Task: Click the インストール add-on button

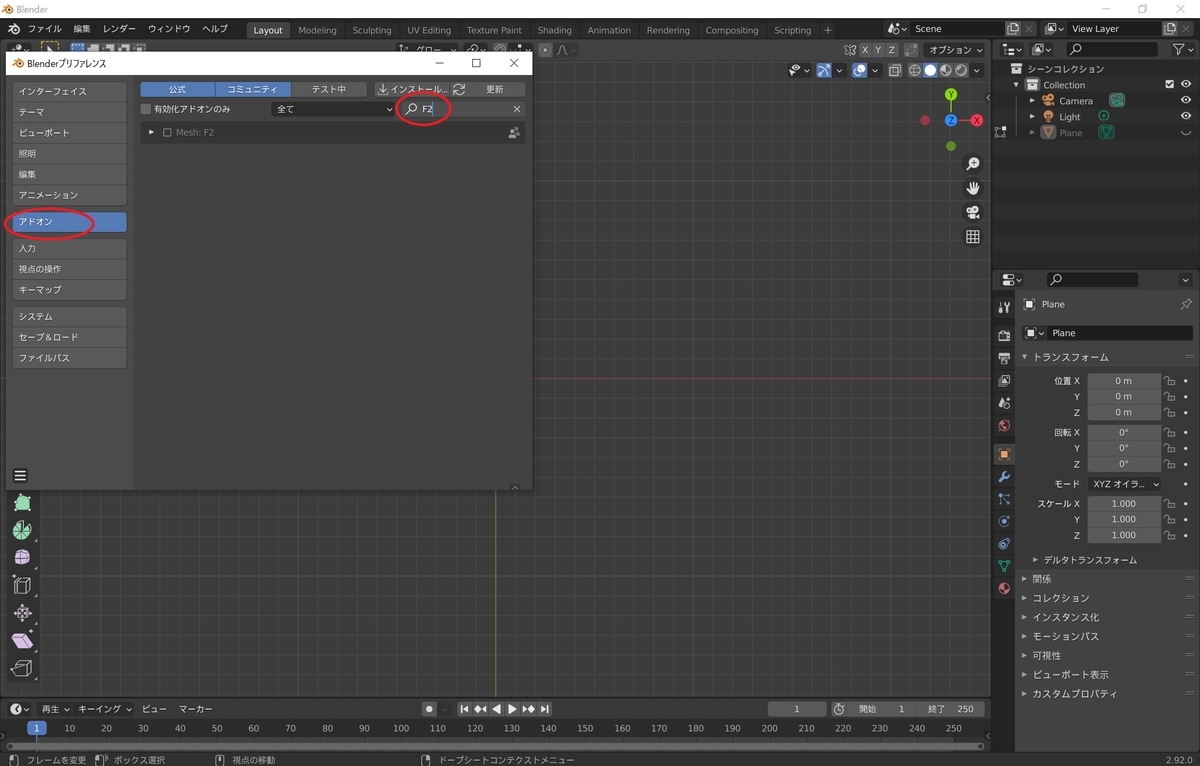Action: coord(413,89)
